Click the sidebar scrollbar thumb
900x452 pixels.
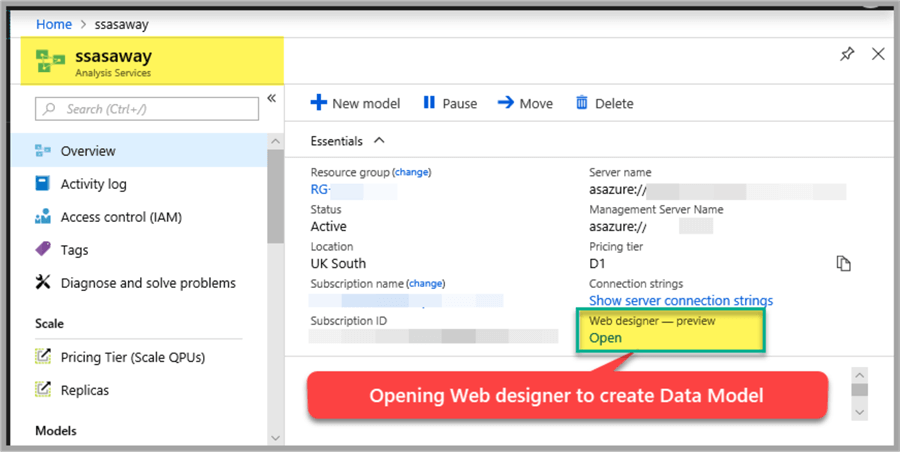[276, 196]
